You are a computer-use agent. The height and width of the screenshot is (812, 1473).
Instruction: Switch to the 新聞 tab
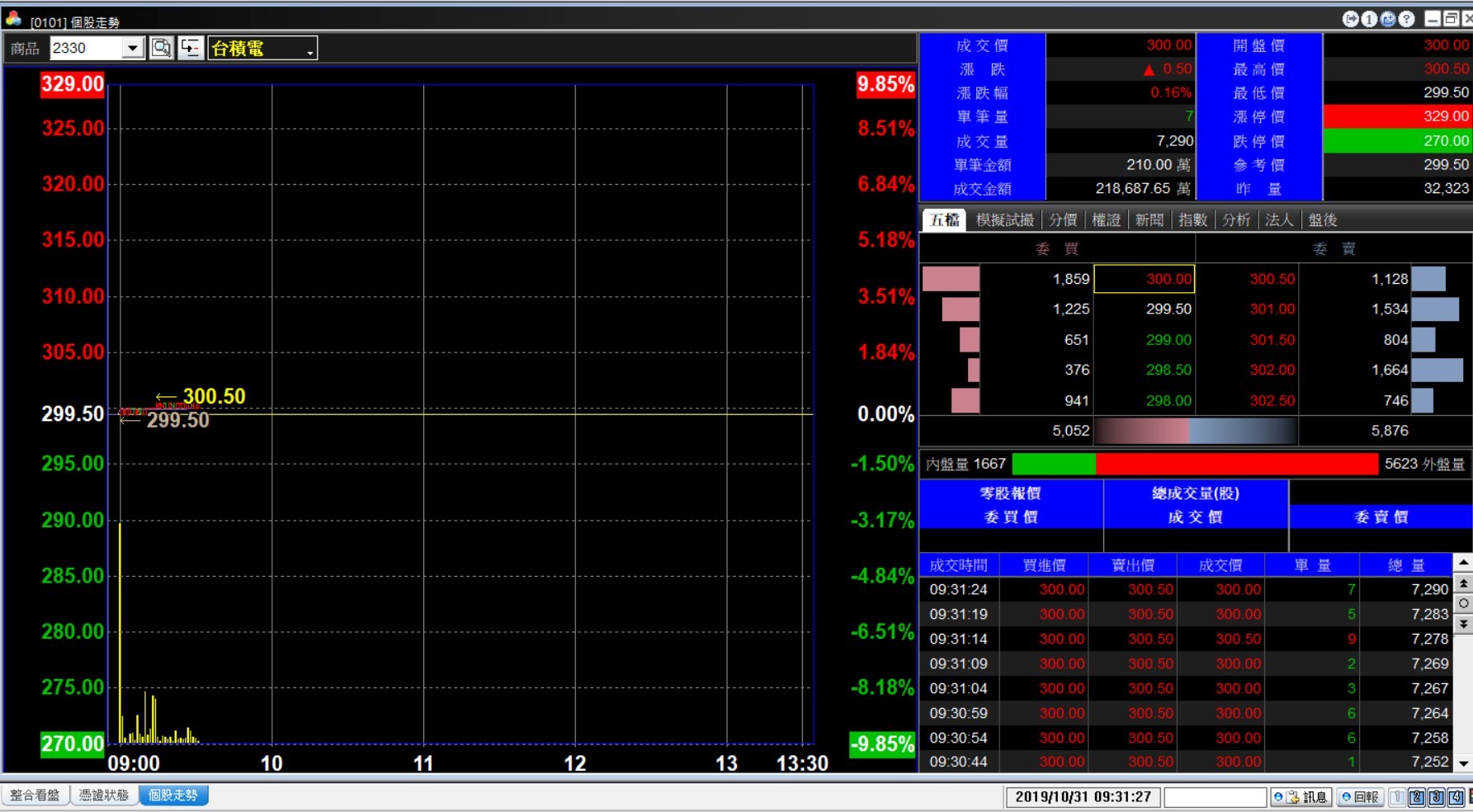(1149, 220)
